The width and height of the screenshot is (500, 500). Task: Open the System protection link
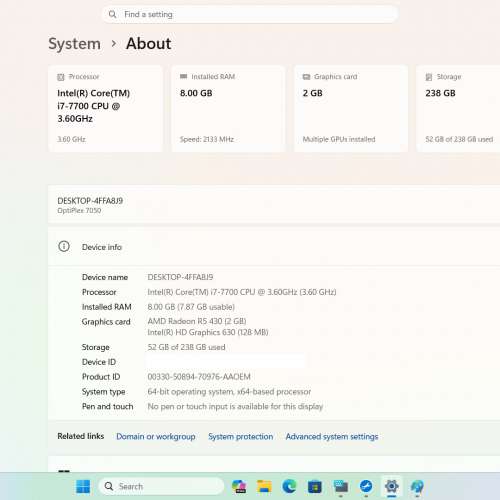point(241,437)
